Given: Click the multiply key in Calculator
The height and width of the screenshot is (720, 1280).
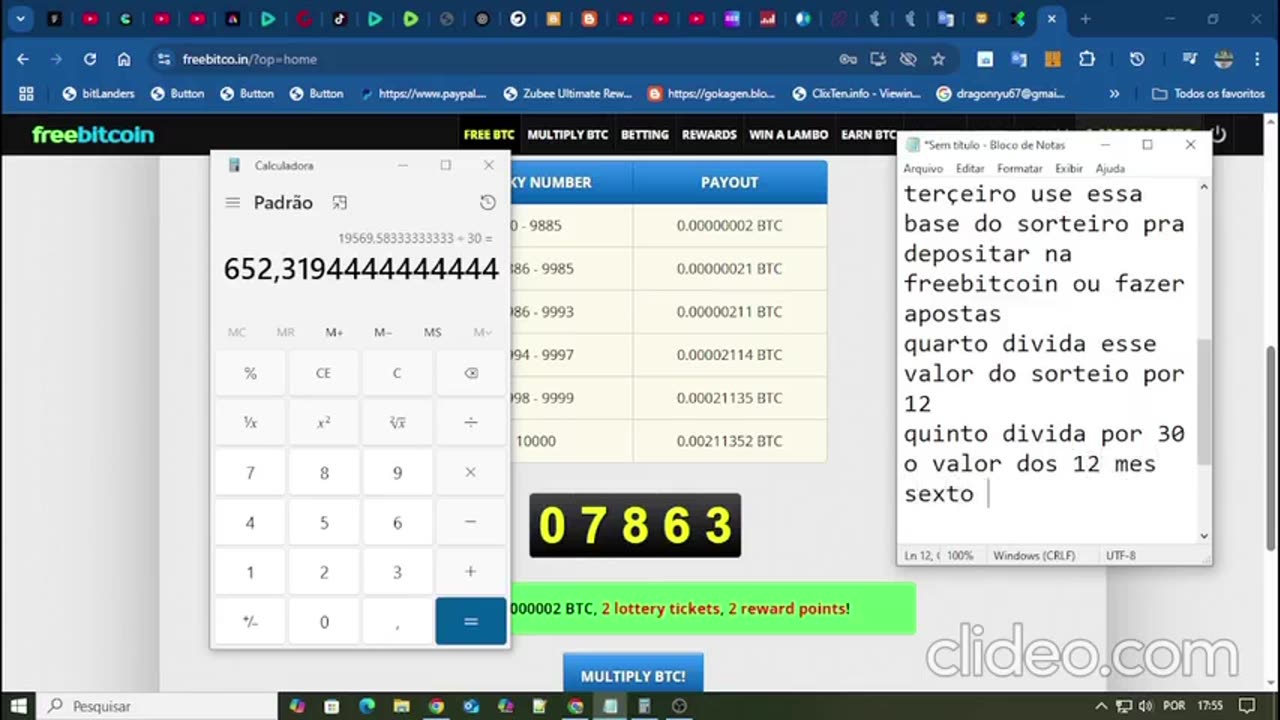Looking at the screenshot, I should tap(471, 472).
